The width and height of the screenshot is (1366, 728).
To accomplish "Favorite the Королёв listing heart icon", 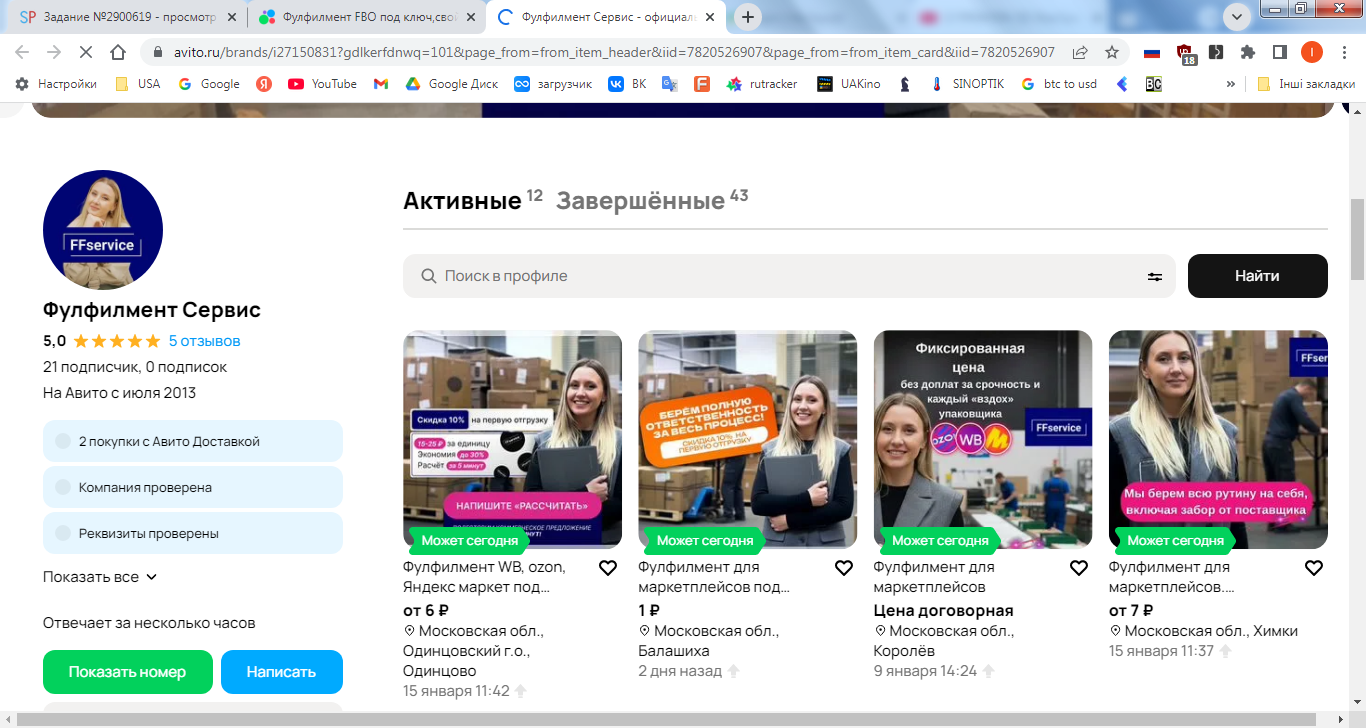I will coord(1079,568).
